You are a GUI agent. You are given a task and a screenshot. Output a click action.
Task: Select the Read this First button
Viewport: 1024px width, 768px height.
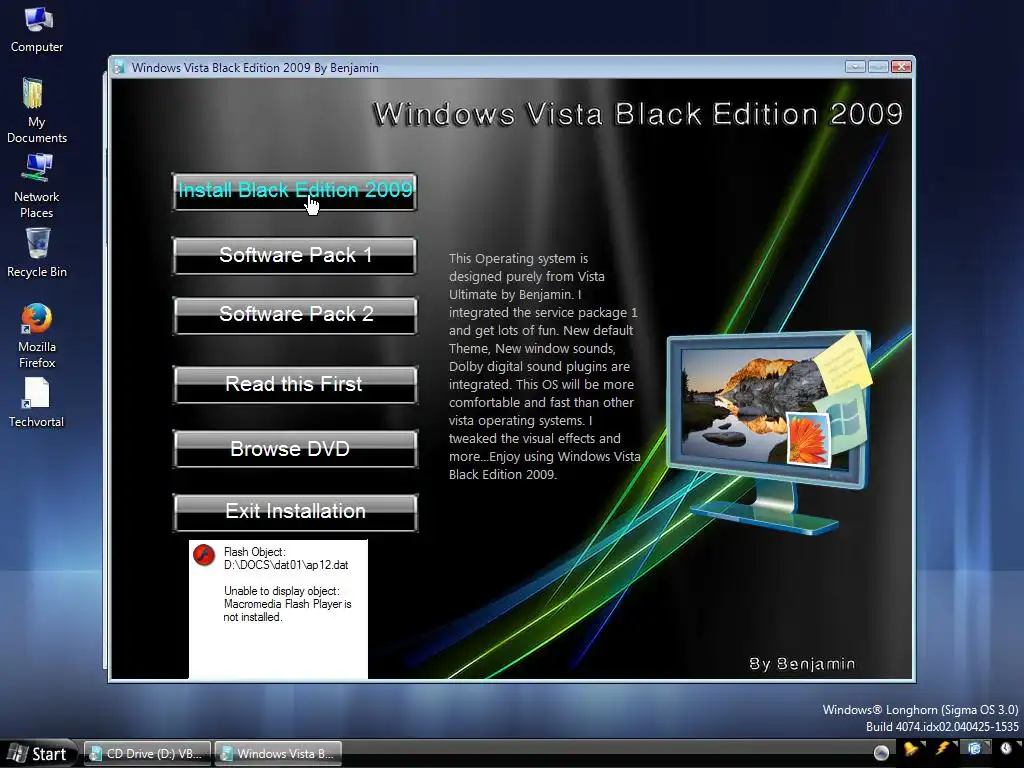click(x=295, y=384)
